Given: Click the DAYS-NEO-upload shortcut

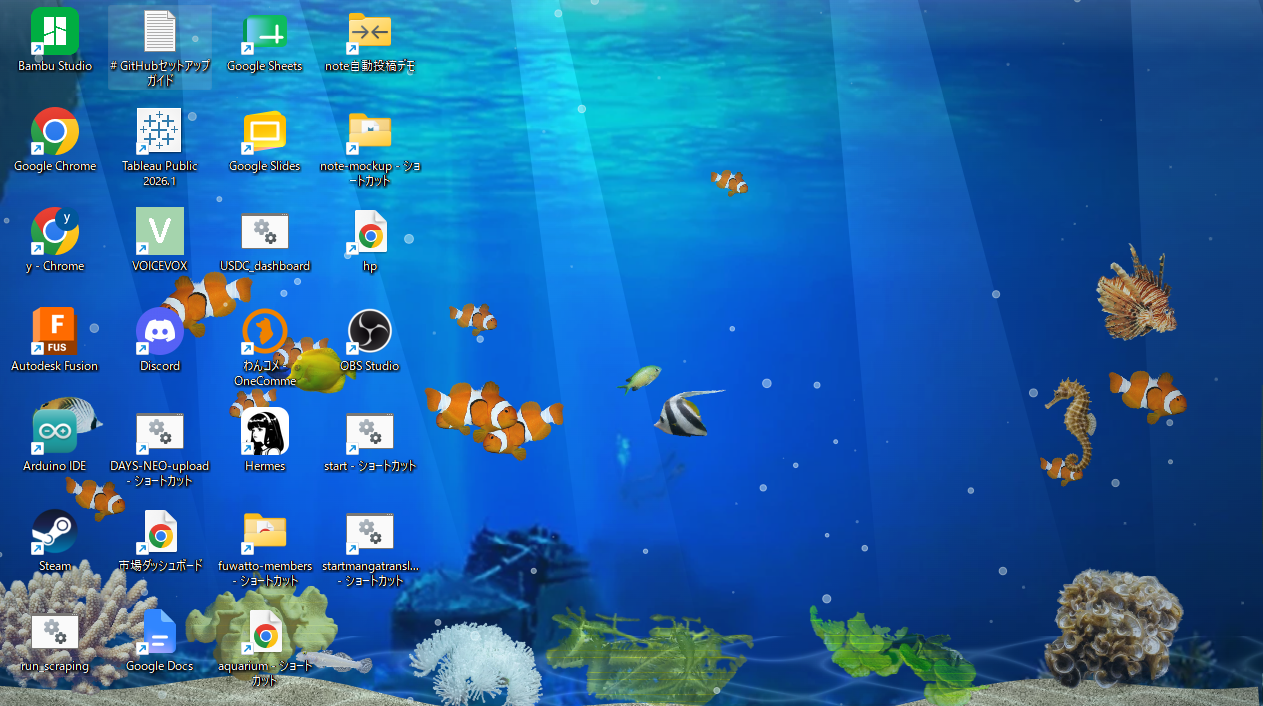Looking at the screenshot, I should pos(160,432).
